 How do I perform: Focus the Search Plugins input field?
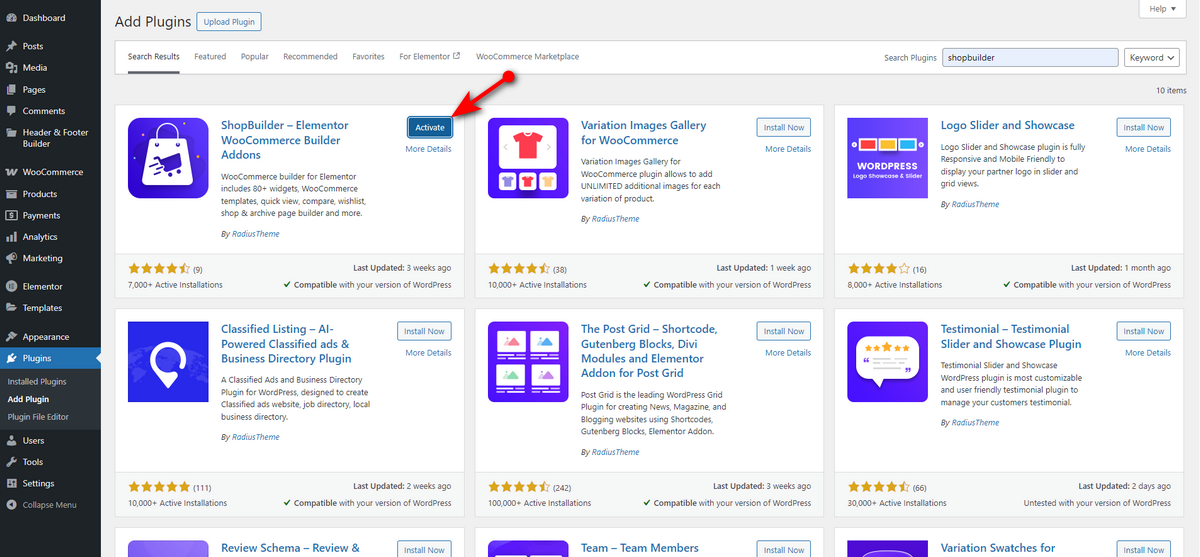tap(1030, 57)
